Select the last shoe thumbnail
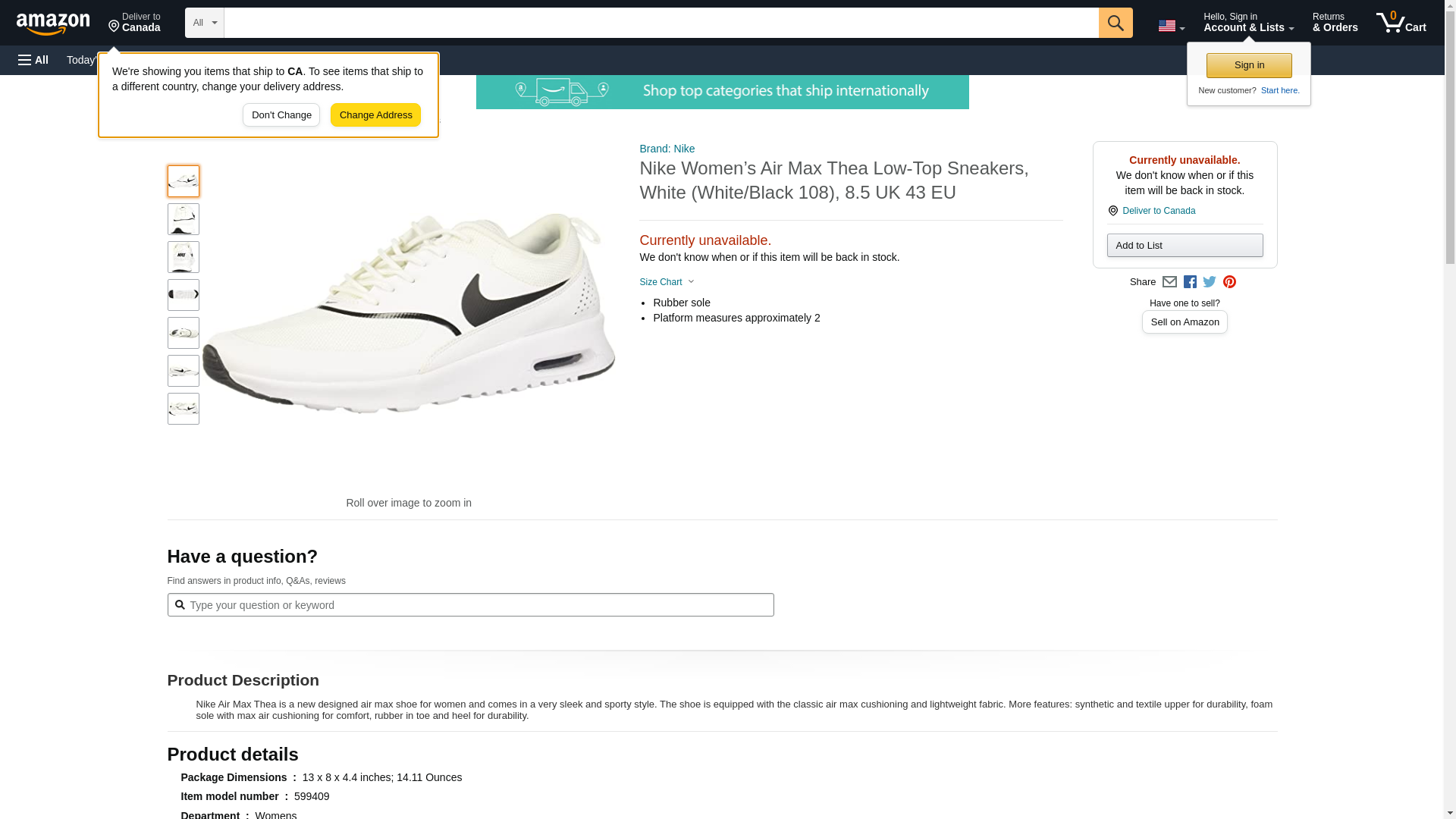Image resolution: width=1456 pixels, height=819 pixels. (x=183, y=409)
